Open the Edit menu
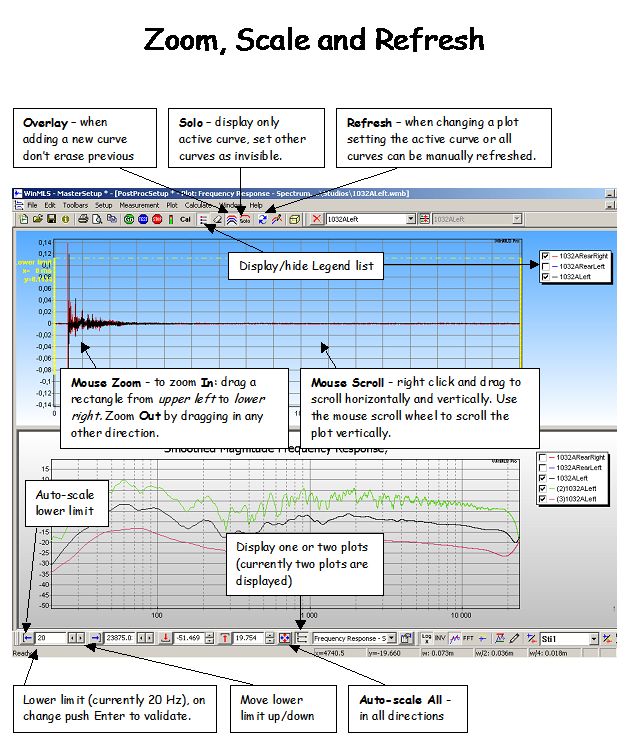This screenshot has width=617, height=733. 50,205
